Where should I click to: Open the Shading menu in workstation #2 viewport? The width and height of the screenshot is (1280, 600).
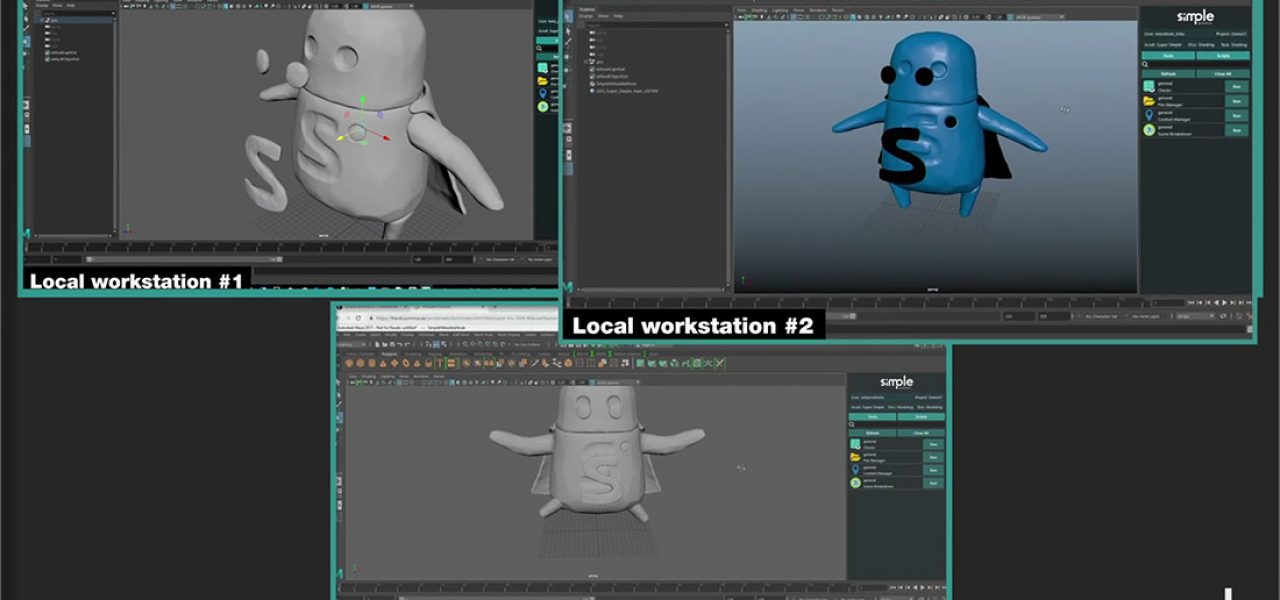click(759, 10)
